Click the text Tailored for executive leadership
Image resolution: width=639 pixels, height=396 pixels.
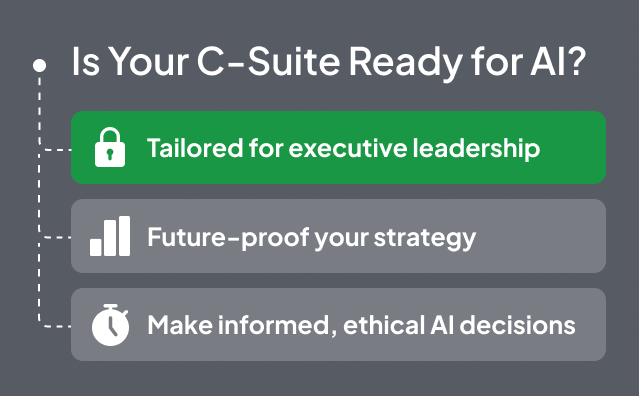(343, 148)
